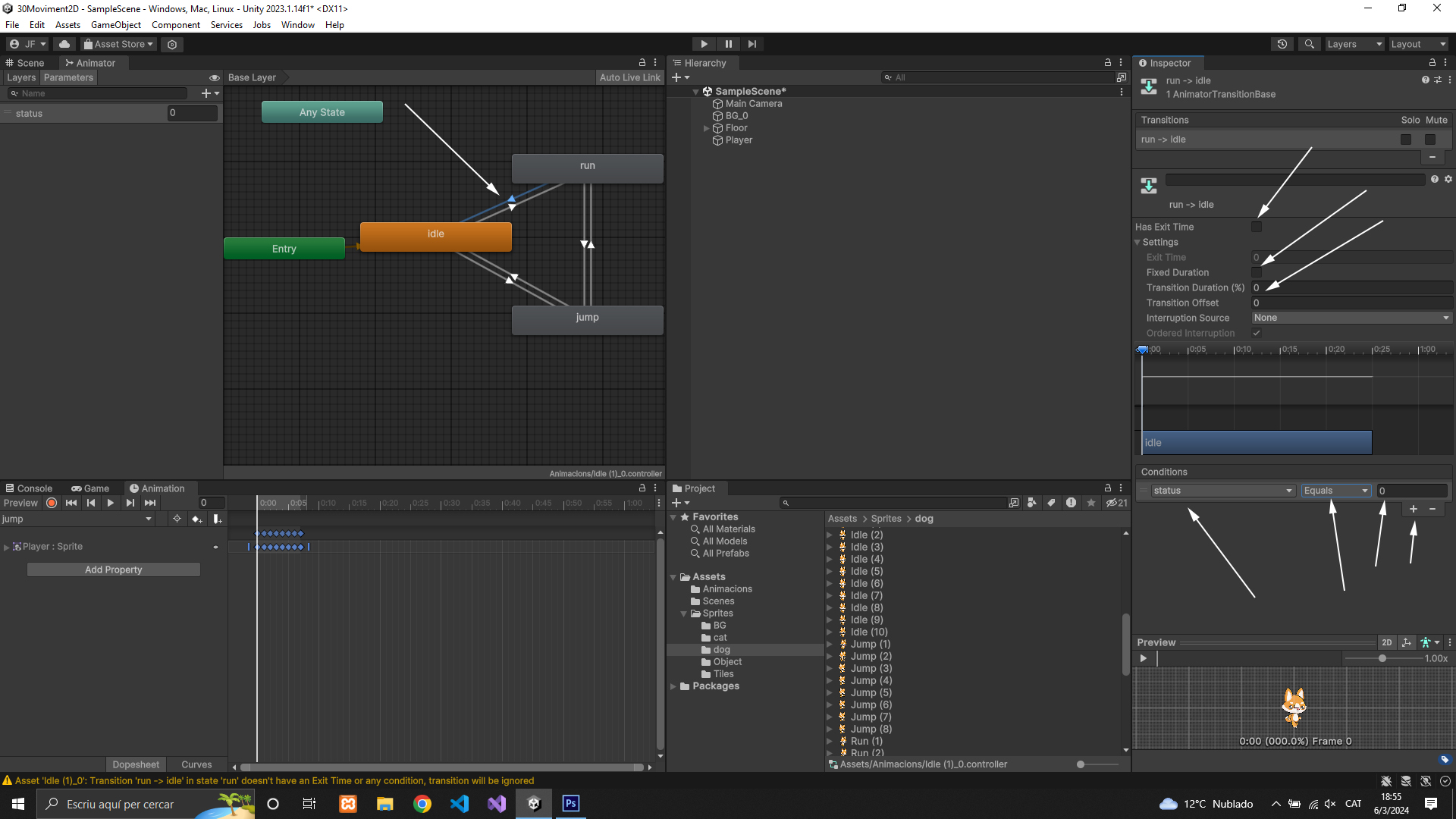Expand the Floor object in Hierarchy

(x=707, y=128)
